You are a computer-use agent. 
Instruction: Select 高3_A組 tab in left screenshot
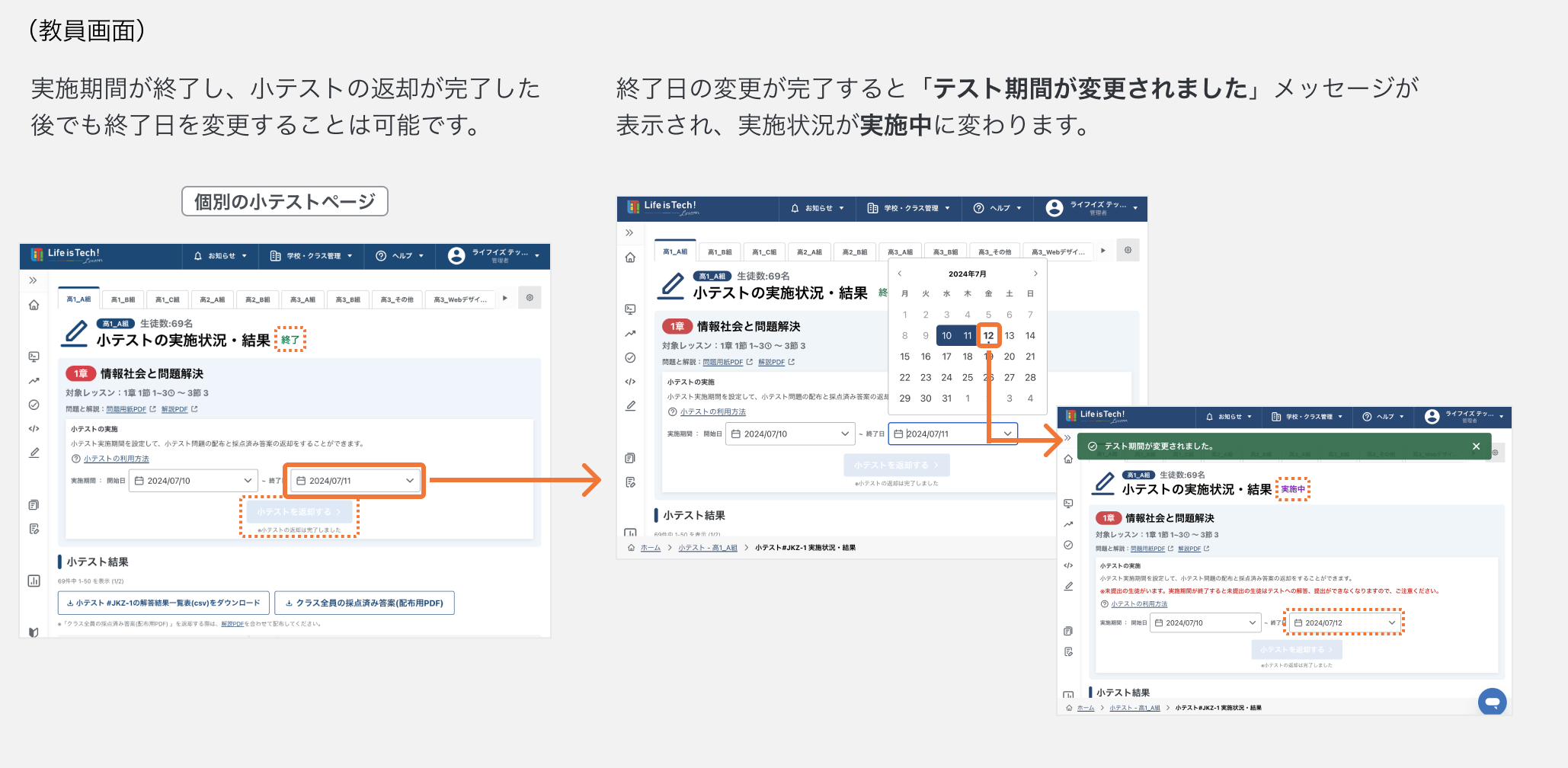pos(302,299)
